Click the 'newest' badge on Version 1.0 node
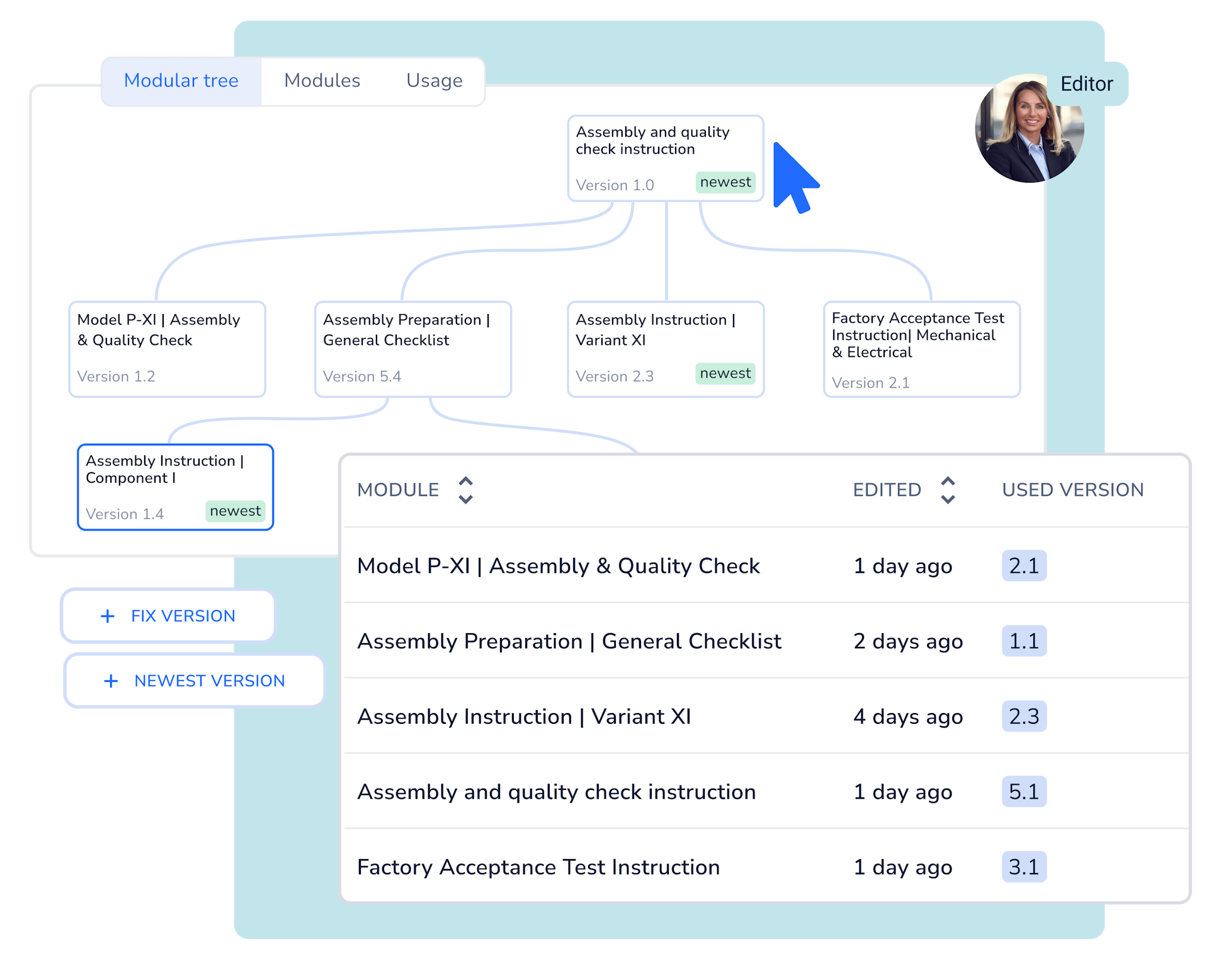The height and width of the screenshot is (980, 1209). tap(725, 183)
